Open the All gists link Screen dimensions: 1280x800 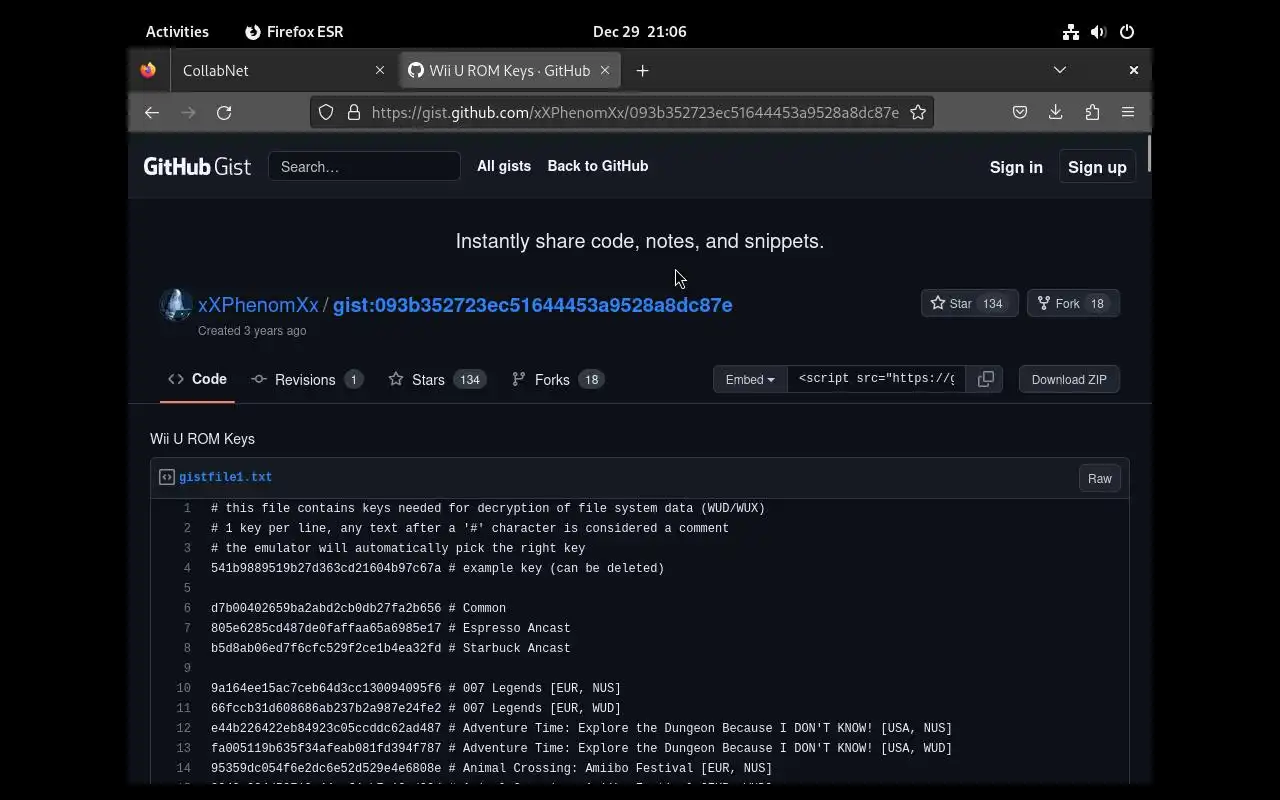point(504,166)
